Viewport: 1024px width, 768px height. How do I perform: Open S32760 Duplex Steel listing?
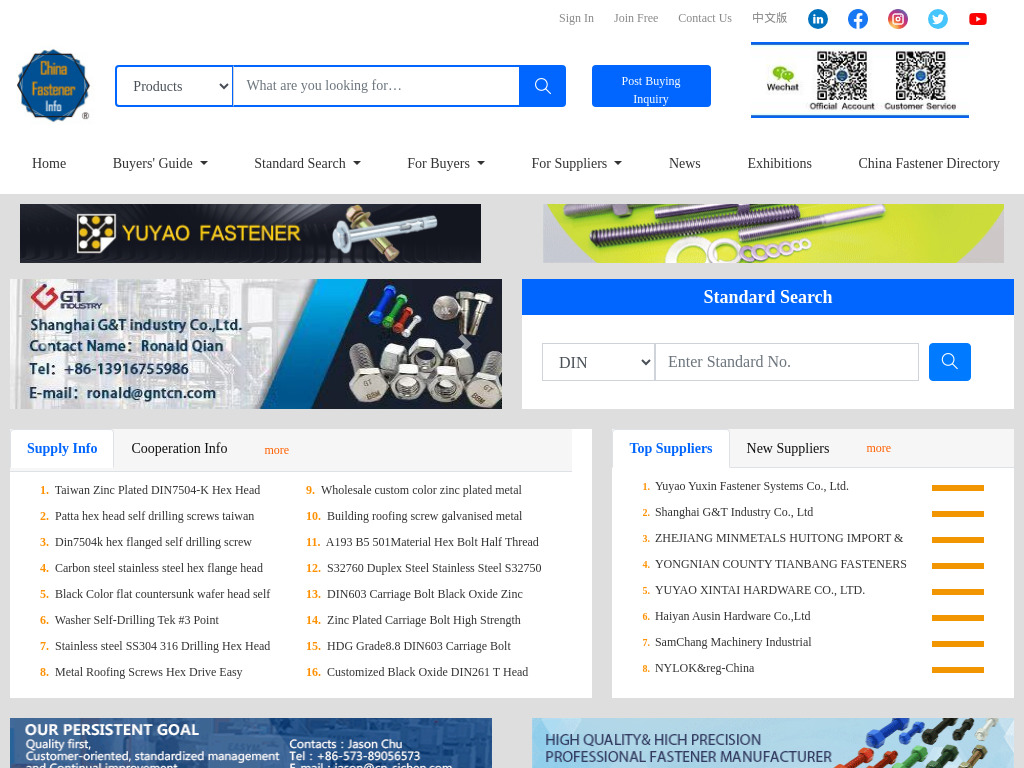pos(434,568)
